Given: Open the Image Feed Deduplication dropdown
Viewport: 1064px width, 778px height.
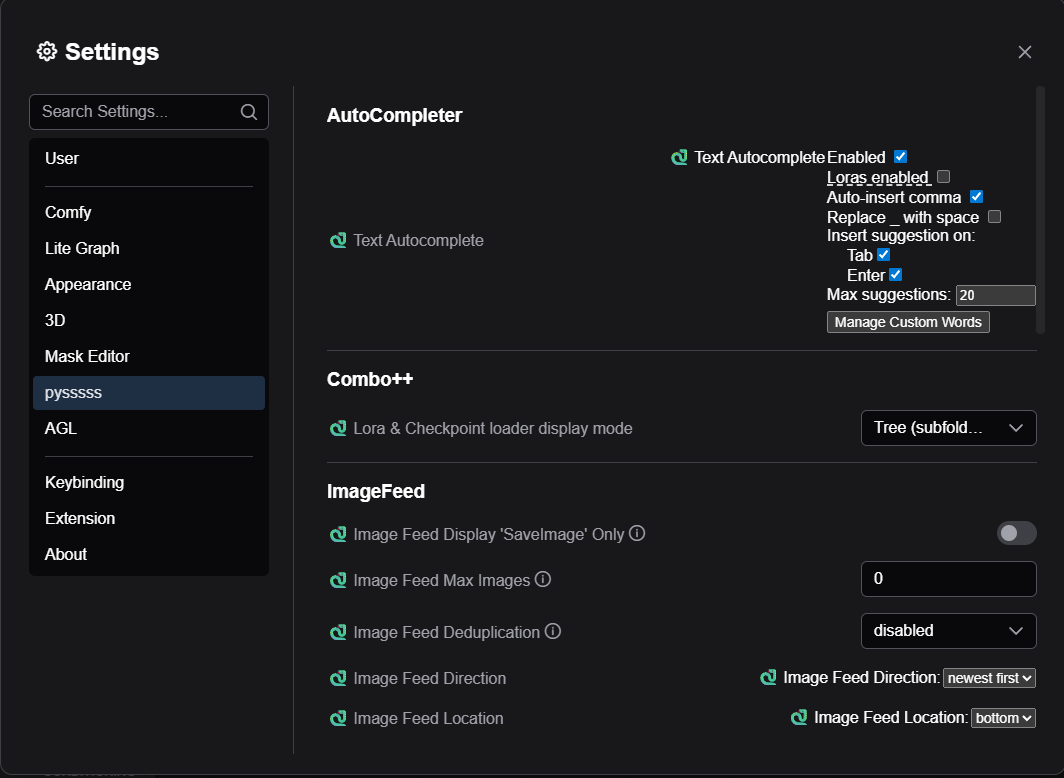Looking at the screenshot, I should tap(948, 631).
